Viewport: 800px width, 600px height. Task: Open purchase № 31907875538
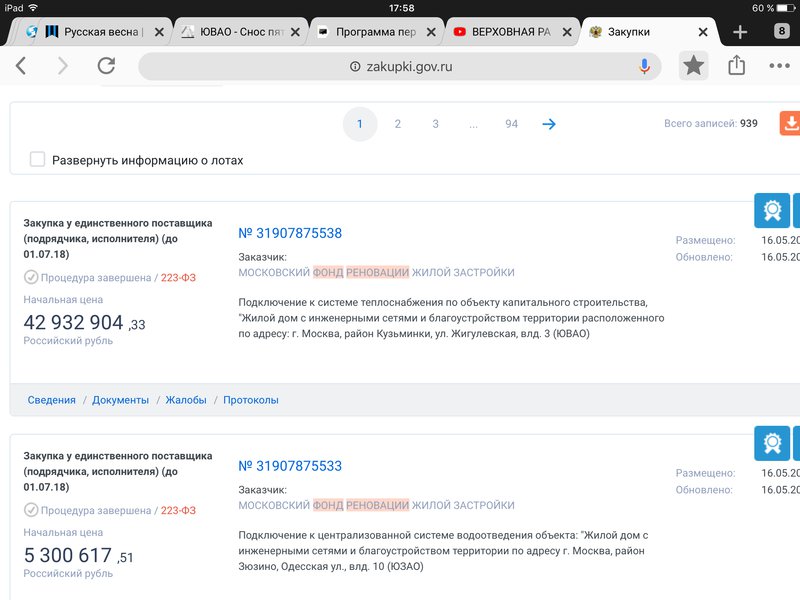pyautogui.click(x=290, y=233)
